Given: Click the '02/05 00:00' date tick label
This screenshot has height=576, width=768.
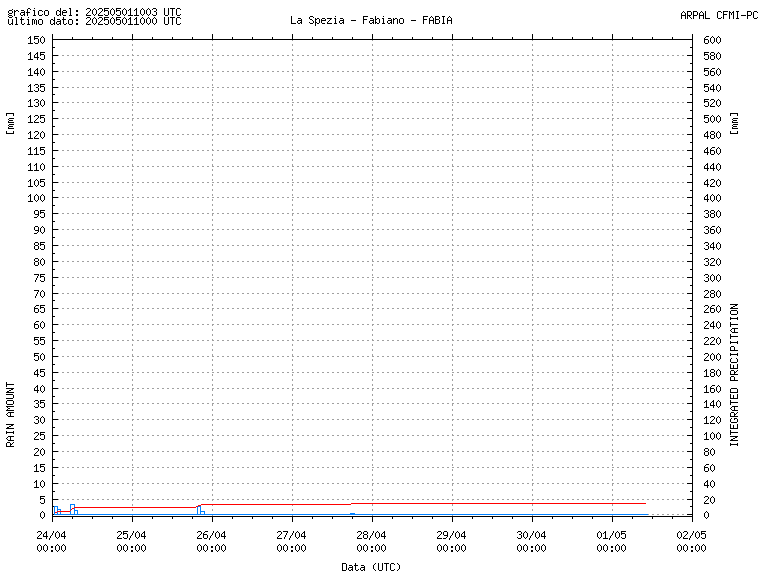Looking at the screenshot, I should point(692,541).
